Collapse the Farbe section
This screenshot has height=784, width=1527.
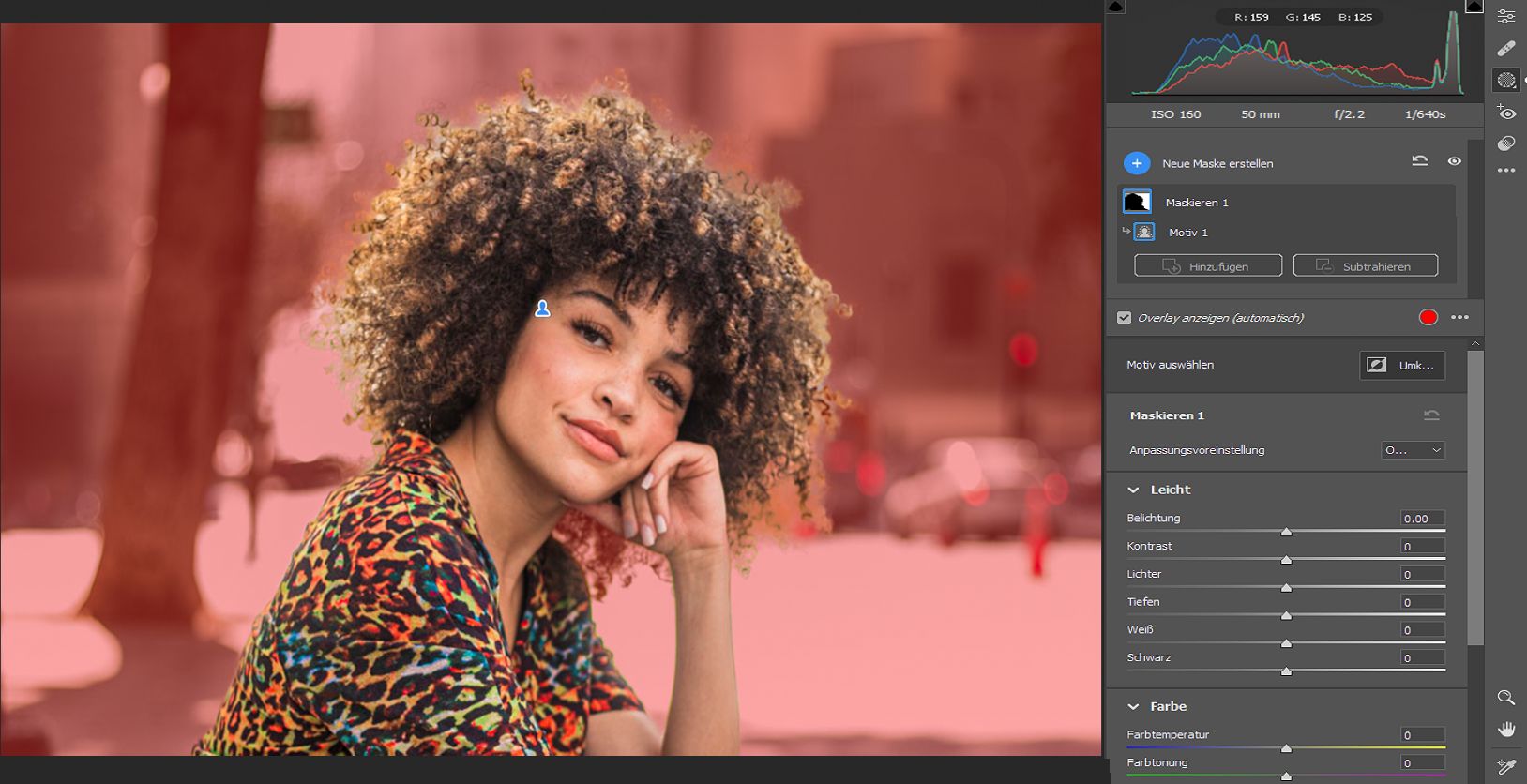pyautogui.click(x=1134, y=706)
